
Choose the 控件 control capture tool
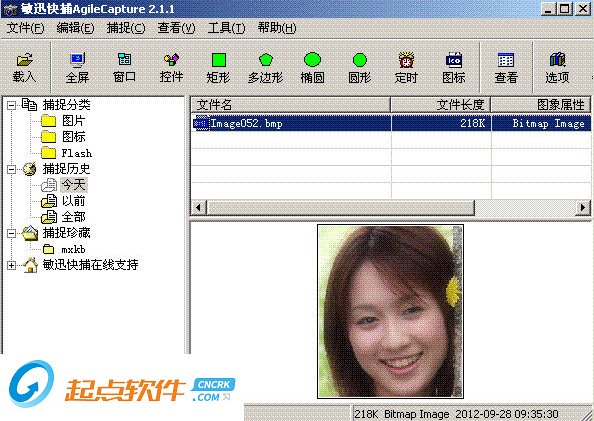point(171,68)
